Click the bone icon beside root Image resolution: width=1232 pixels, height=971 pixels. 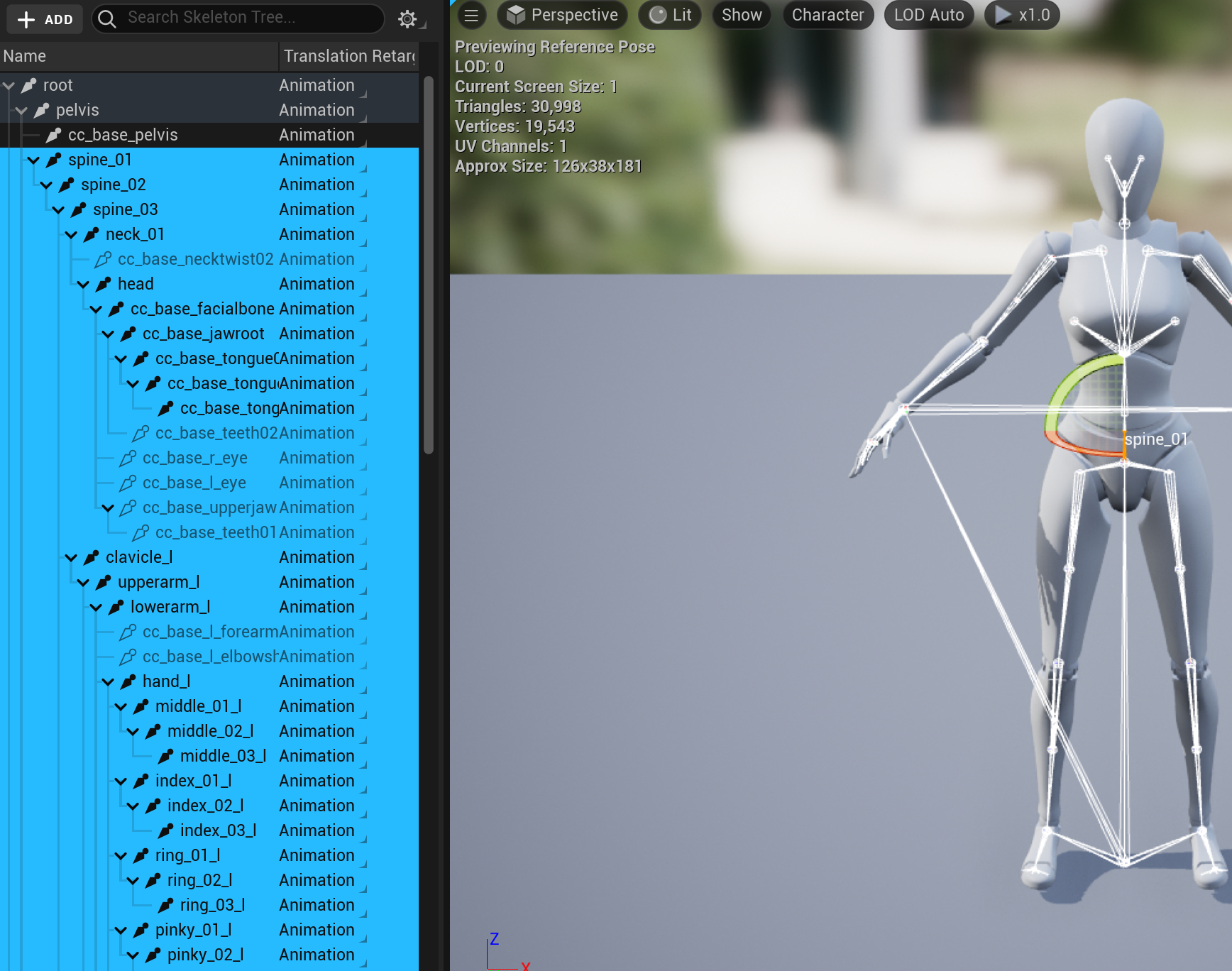click(x=29, y=85)
